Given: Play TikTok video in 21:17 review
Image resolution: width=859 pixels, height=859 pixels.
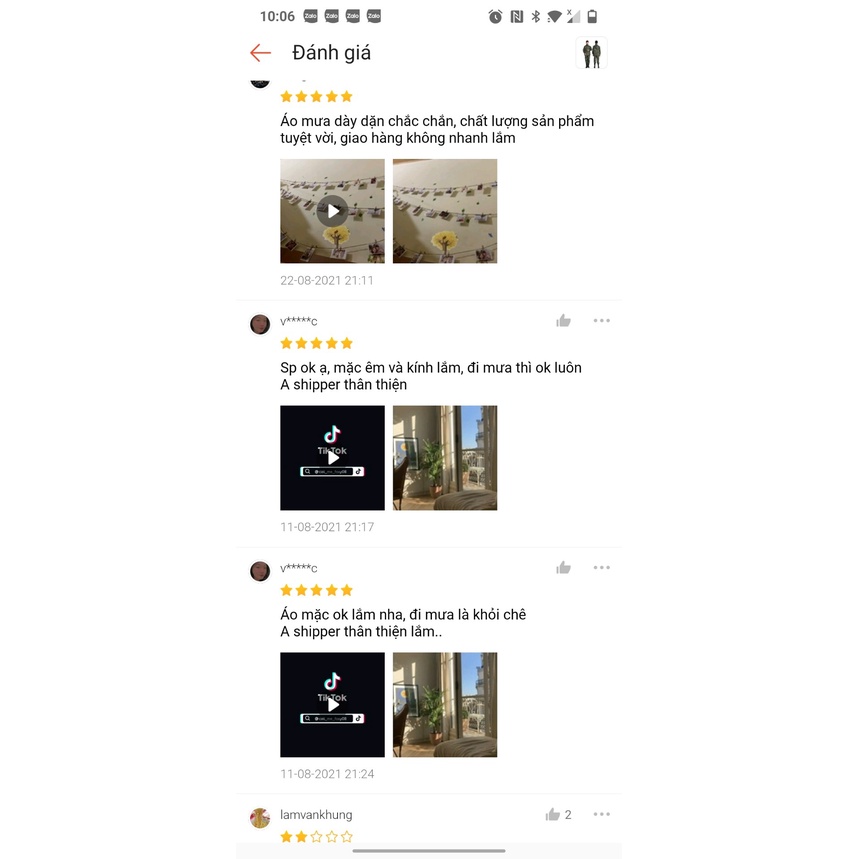Looking at the screenshot, I should [x=333, y=458].
